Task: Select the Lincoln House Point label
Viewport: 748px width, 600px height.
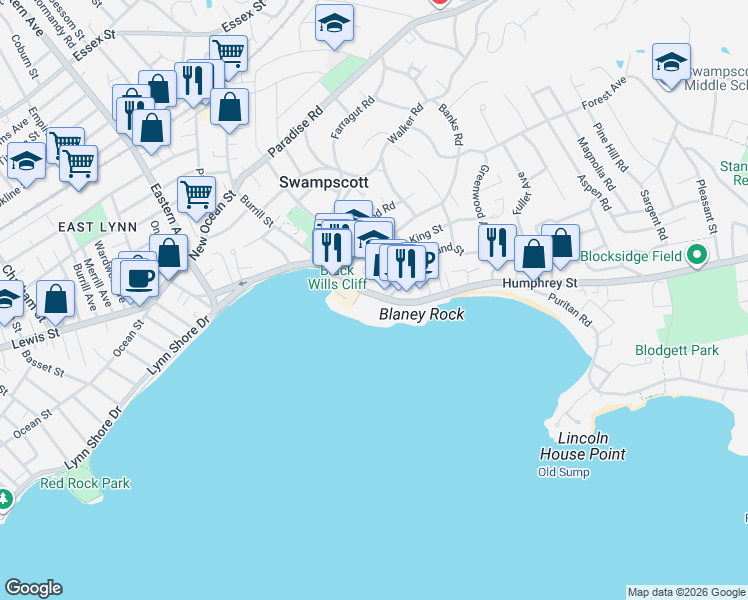Action: coord(582,446)
